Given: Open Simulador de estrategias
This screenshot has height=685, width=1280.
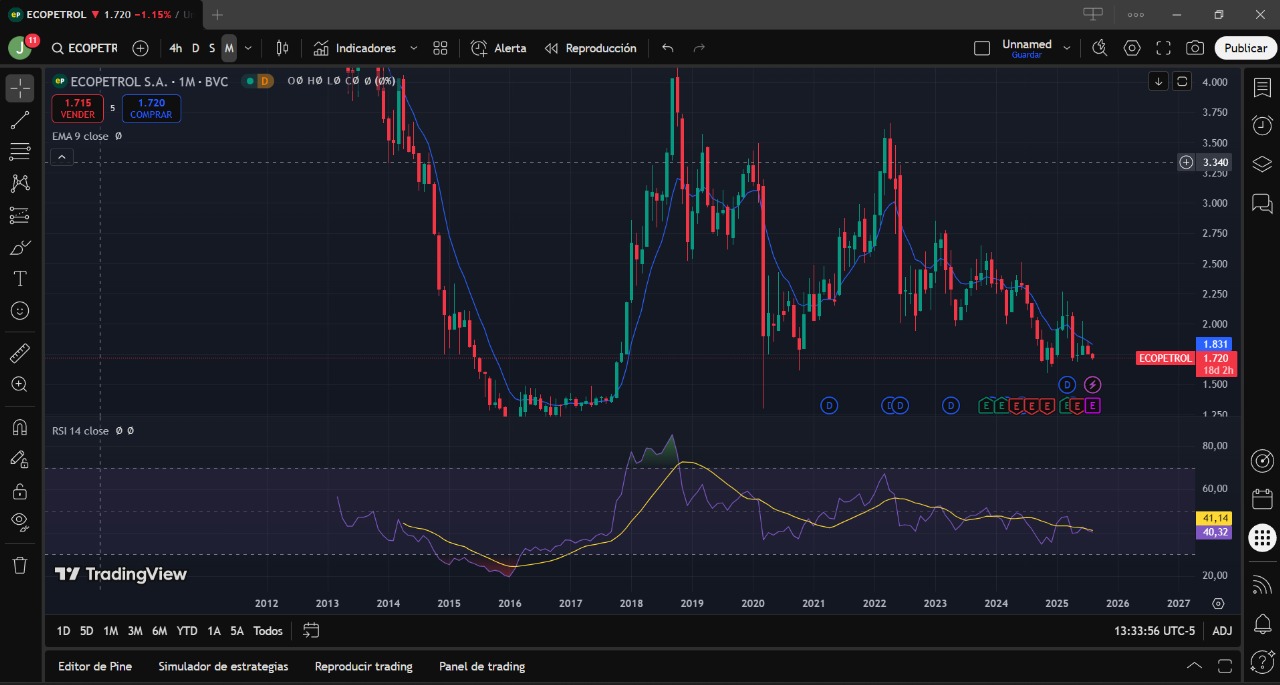Looking at the screenshot, I should [x=223, y=666].
